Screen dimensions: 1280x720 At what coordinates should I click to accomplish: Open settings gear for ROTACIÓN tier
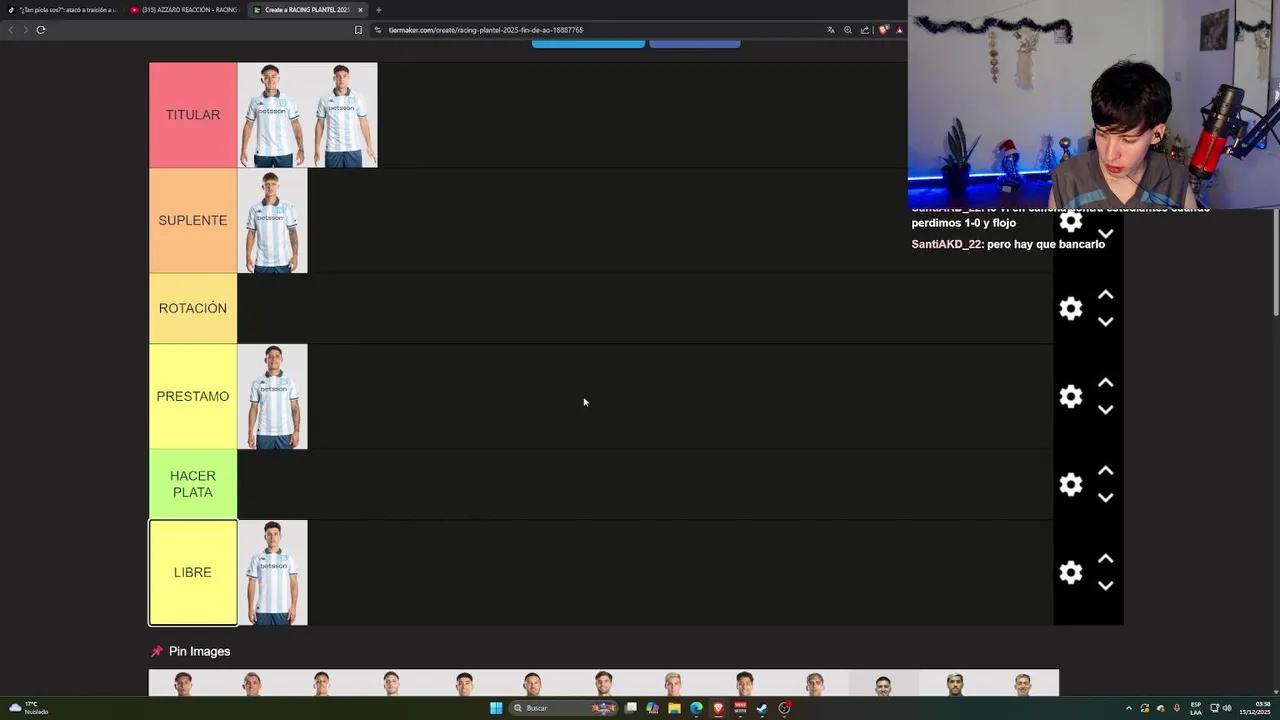tap(1071, 308)
